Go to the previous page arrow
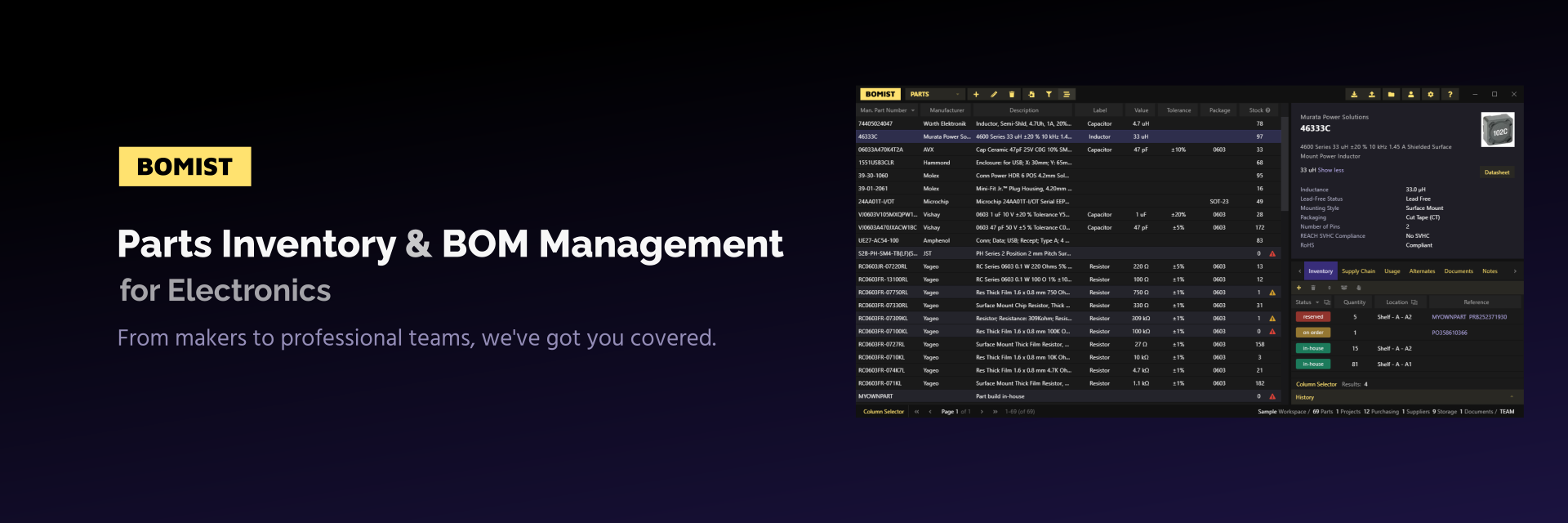Viewport: 1568px width, 523px height. point(930,412)
